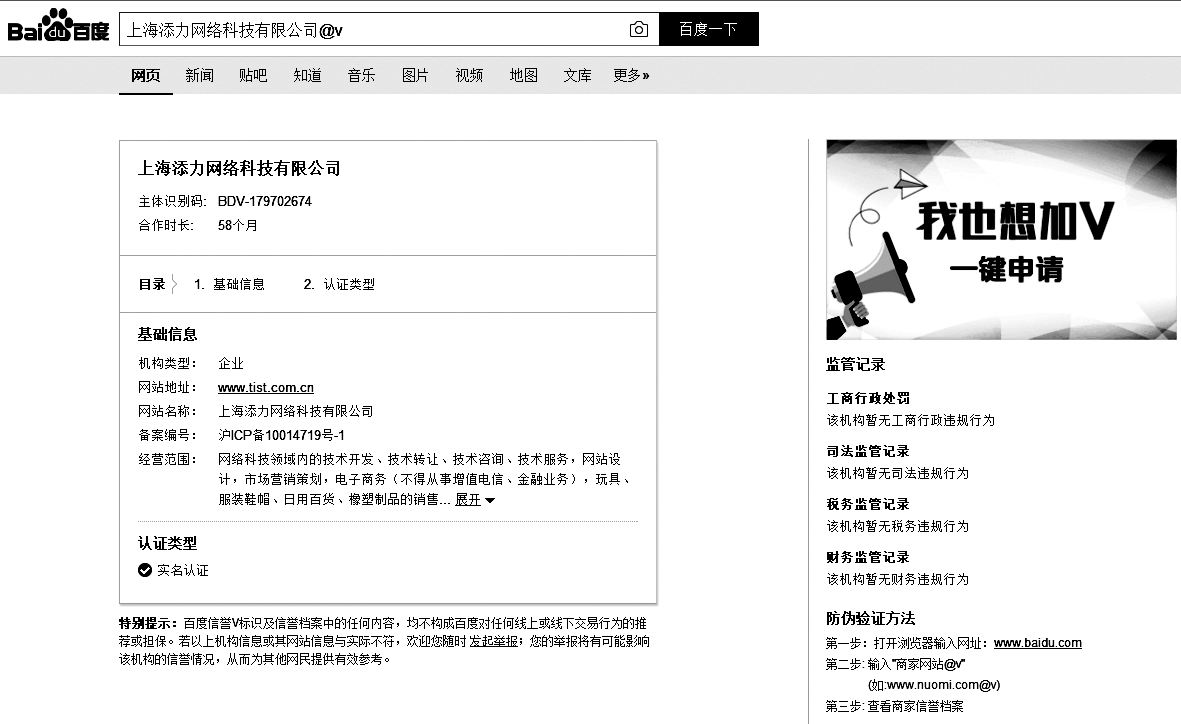Screen dimensions: 1181x724
Task: Select the 知道 tab
Action: 307,75
